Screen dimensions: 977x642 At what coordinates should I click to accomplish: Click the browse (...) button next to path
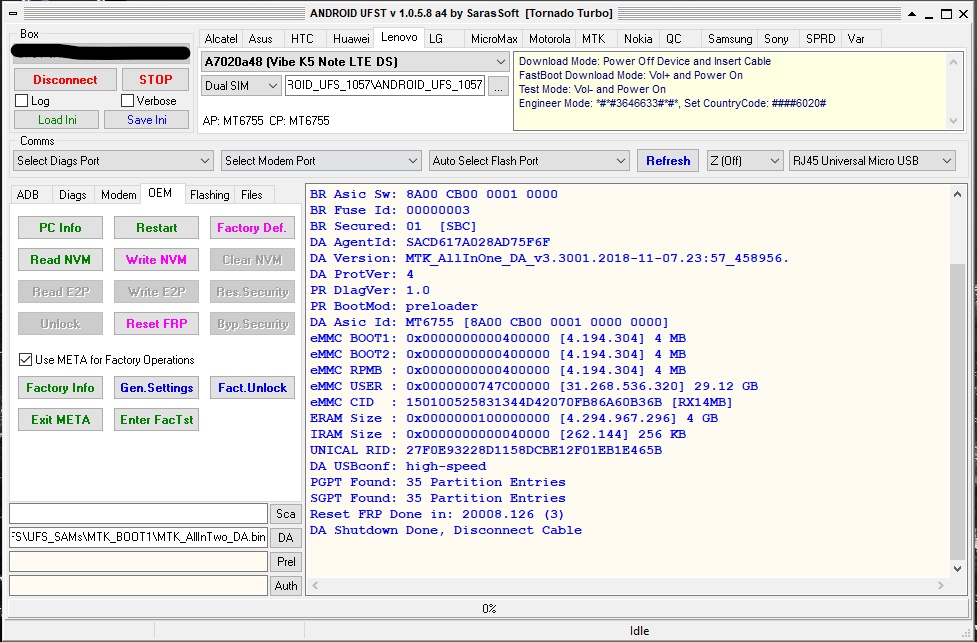497,86
